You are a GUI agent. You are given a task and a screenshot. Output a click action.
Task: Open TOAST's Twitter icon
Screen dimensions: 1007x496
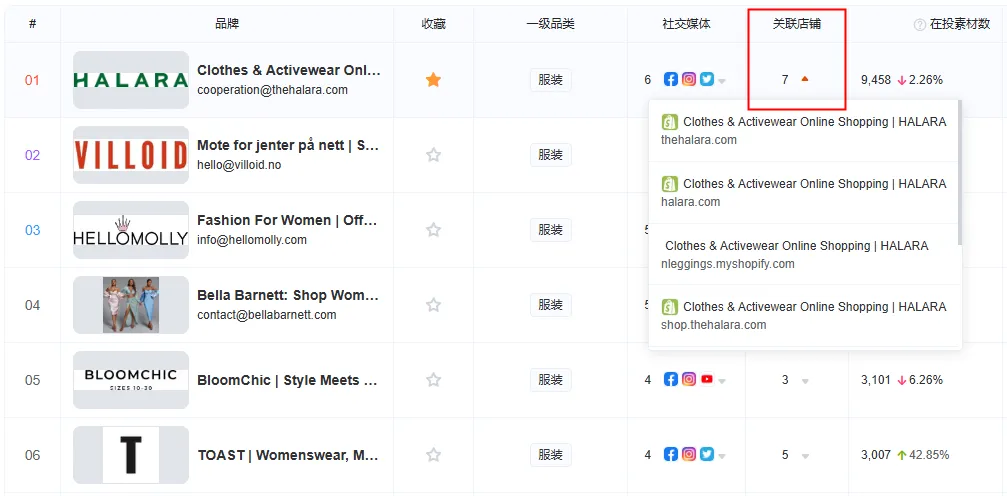pos(707,455)
